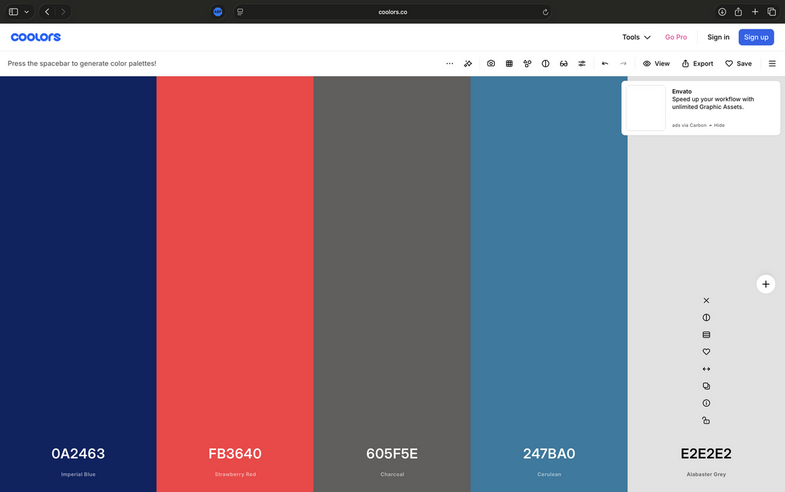The width and height of the screenshot is (785, 492).
Task: Click the glasses color blindness icon
Action: tap(564, 63)
